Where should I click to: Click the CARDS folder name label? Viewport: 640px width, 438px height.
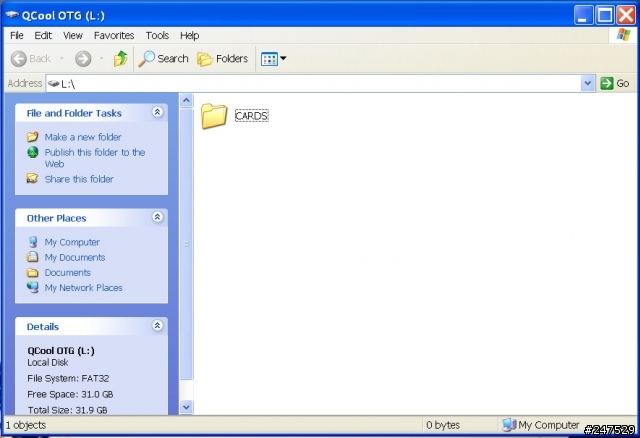(251, 116)
